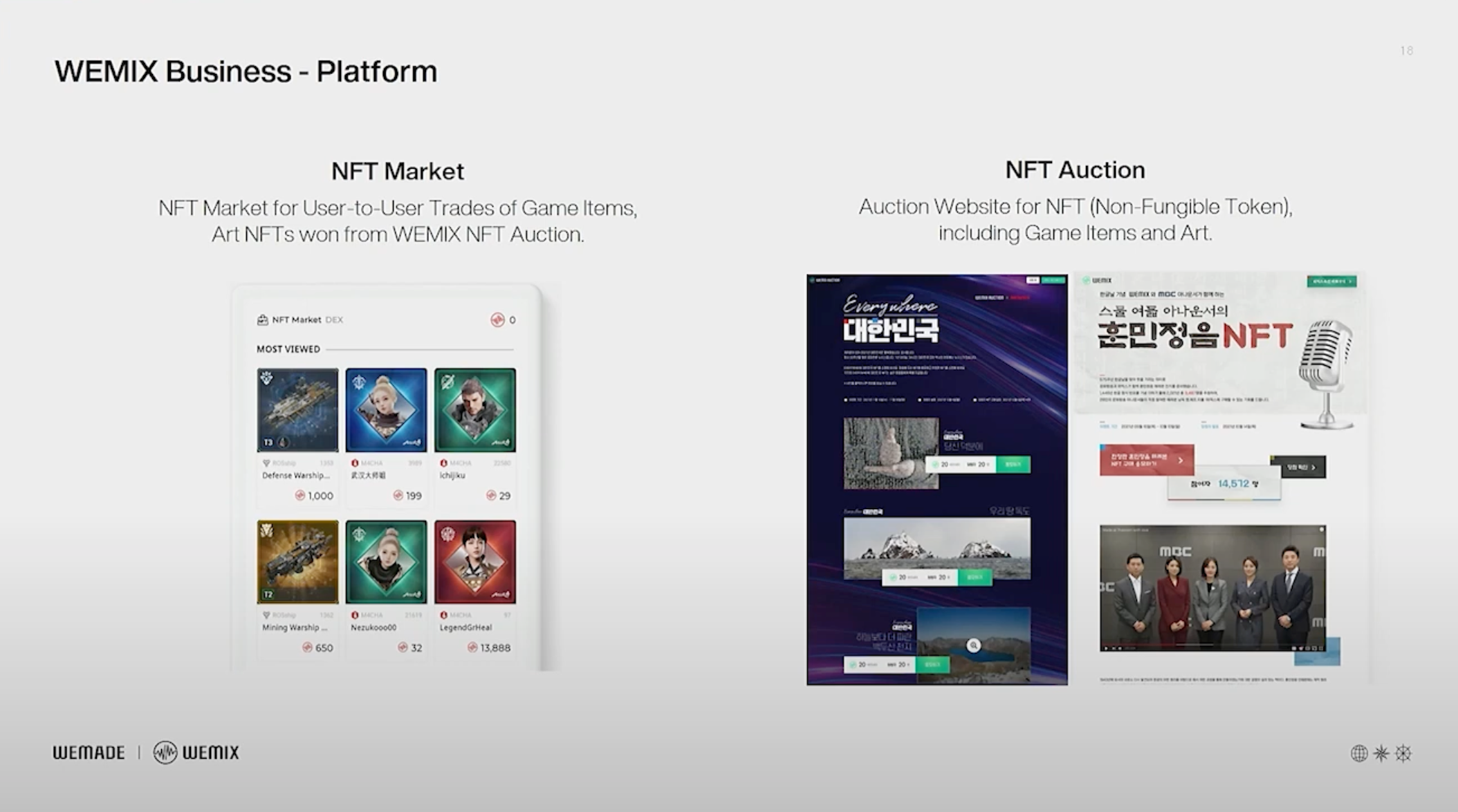Click the ship-wheel icon at bottom right

[x=1403, y=753]
